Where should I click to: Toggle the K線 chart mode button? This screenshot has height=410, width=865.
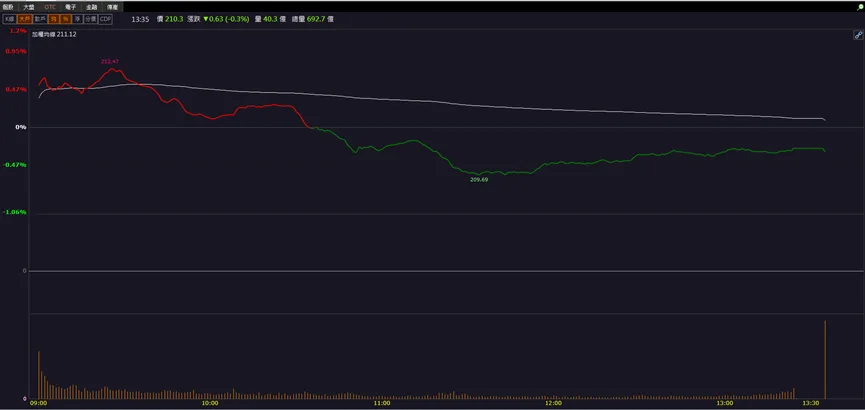(x=10, y=19)
